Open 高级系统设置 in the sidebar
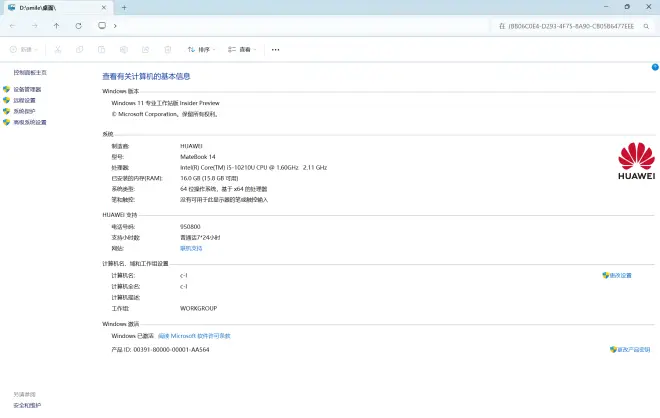Image resolution: width=660 pixels, height=418 pixels. [29, 122]
